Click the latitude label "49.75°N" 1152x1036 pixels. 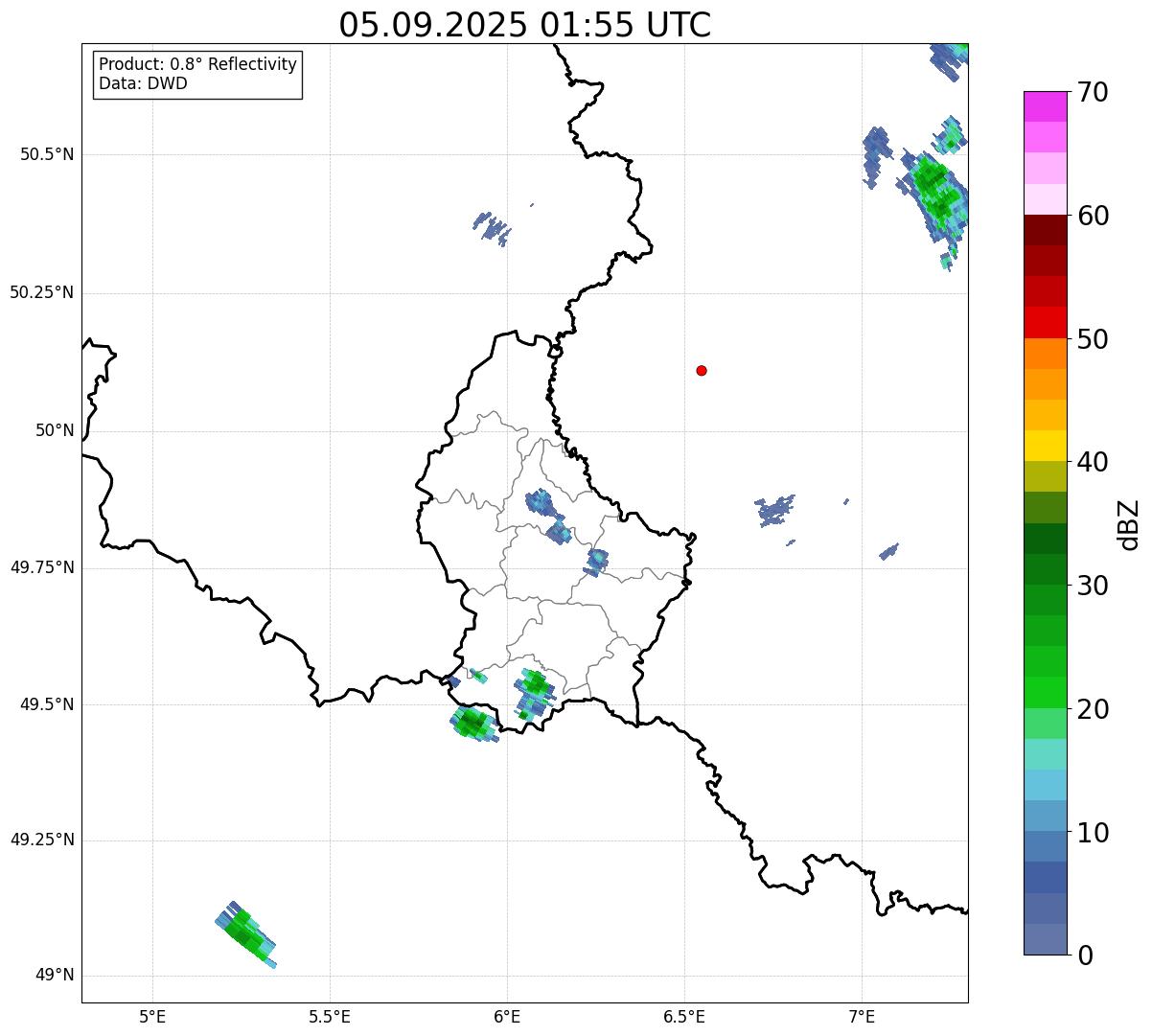[x=41, y=567]
